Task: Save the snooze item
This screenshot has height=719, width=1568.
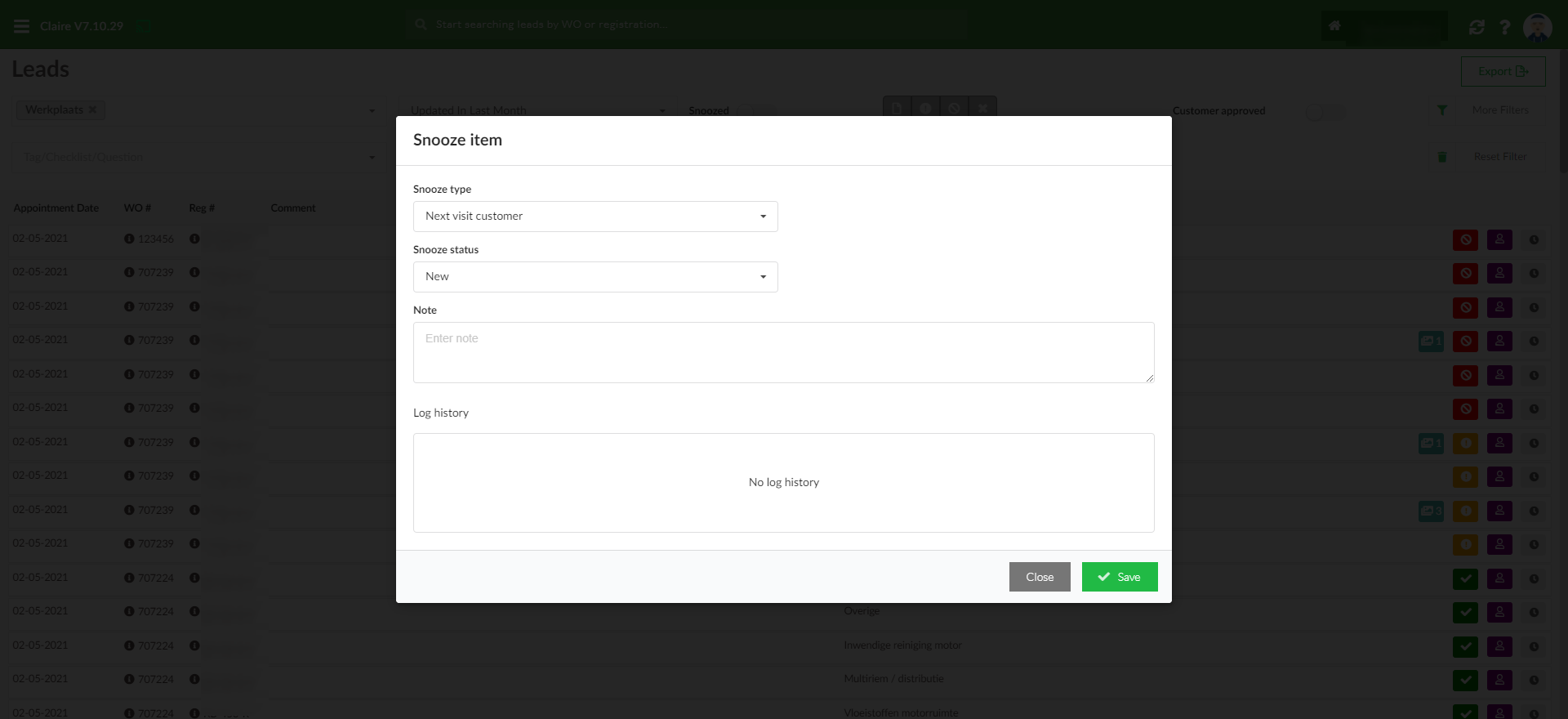Action: pyautogui.click(x=1119, y=577)
